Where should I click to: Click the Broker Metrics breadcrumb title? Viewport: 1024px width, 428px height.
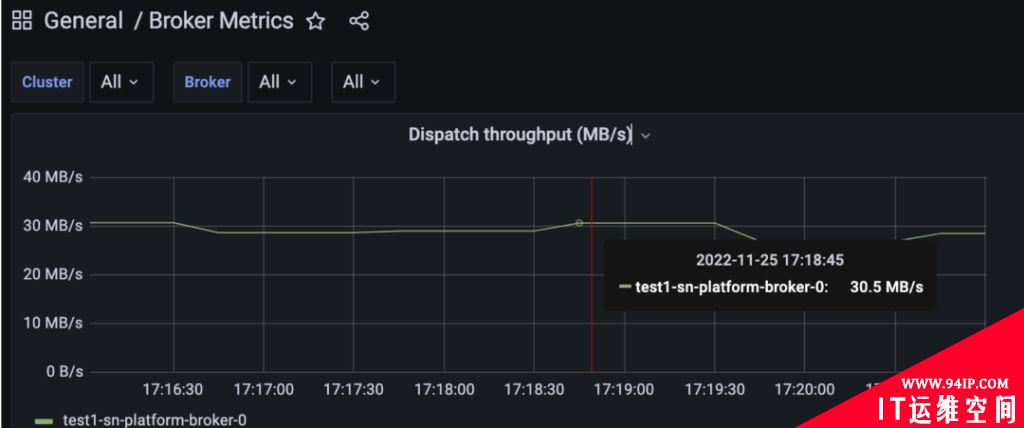tap(221, 21)
